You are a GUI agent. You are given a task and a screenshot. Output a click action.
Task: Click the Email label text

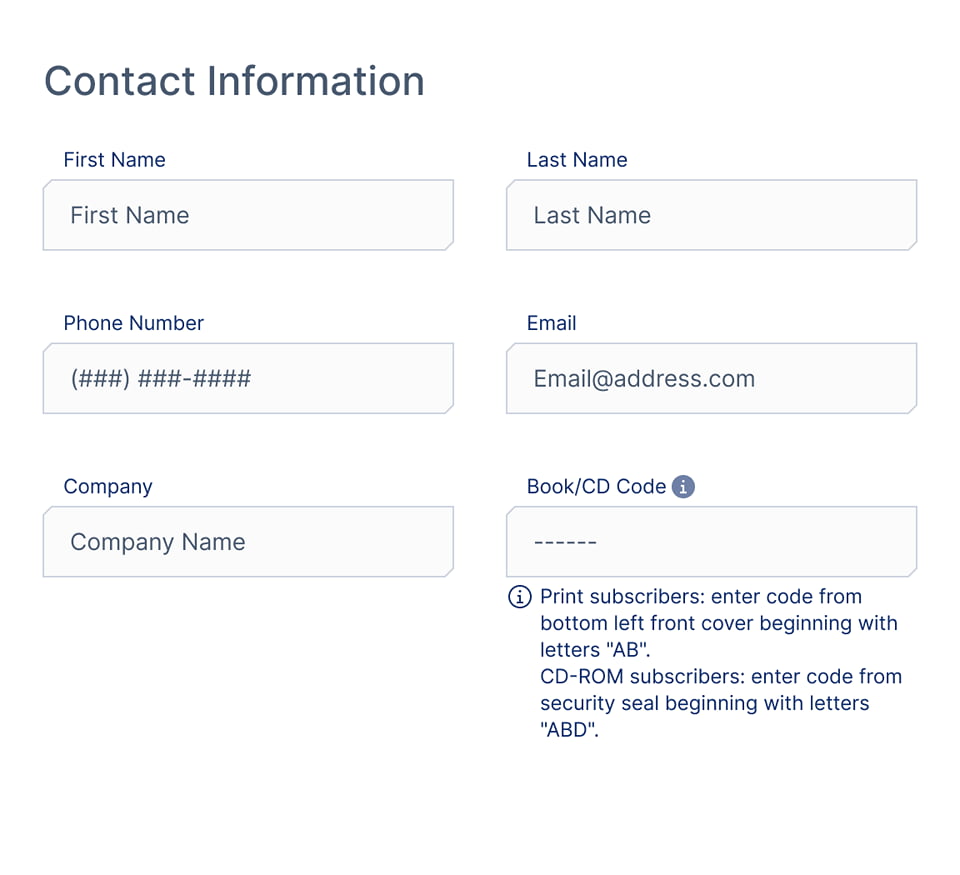tap(551, 323)
